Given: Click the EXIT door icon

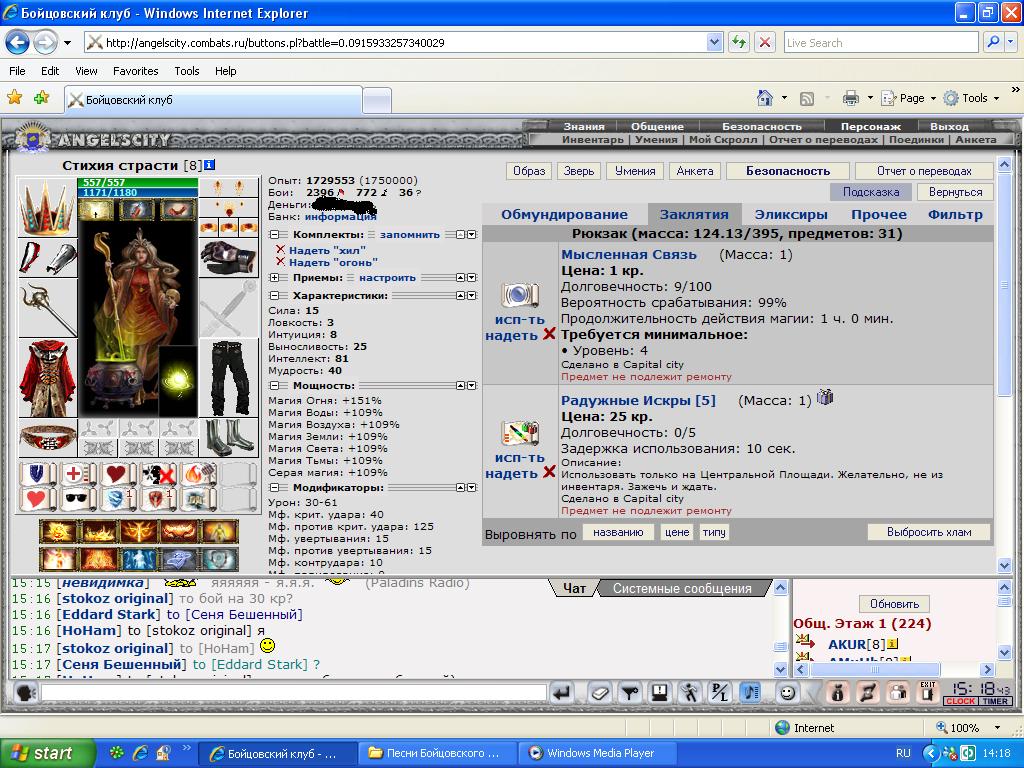Looking at the screenshot, I should (x=927, y=692).
